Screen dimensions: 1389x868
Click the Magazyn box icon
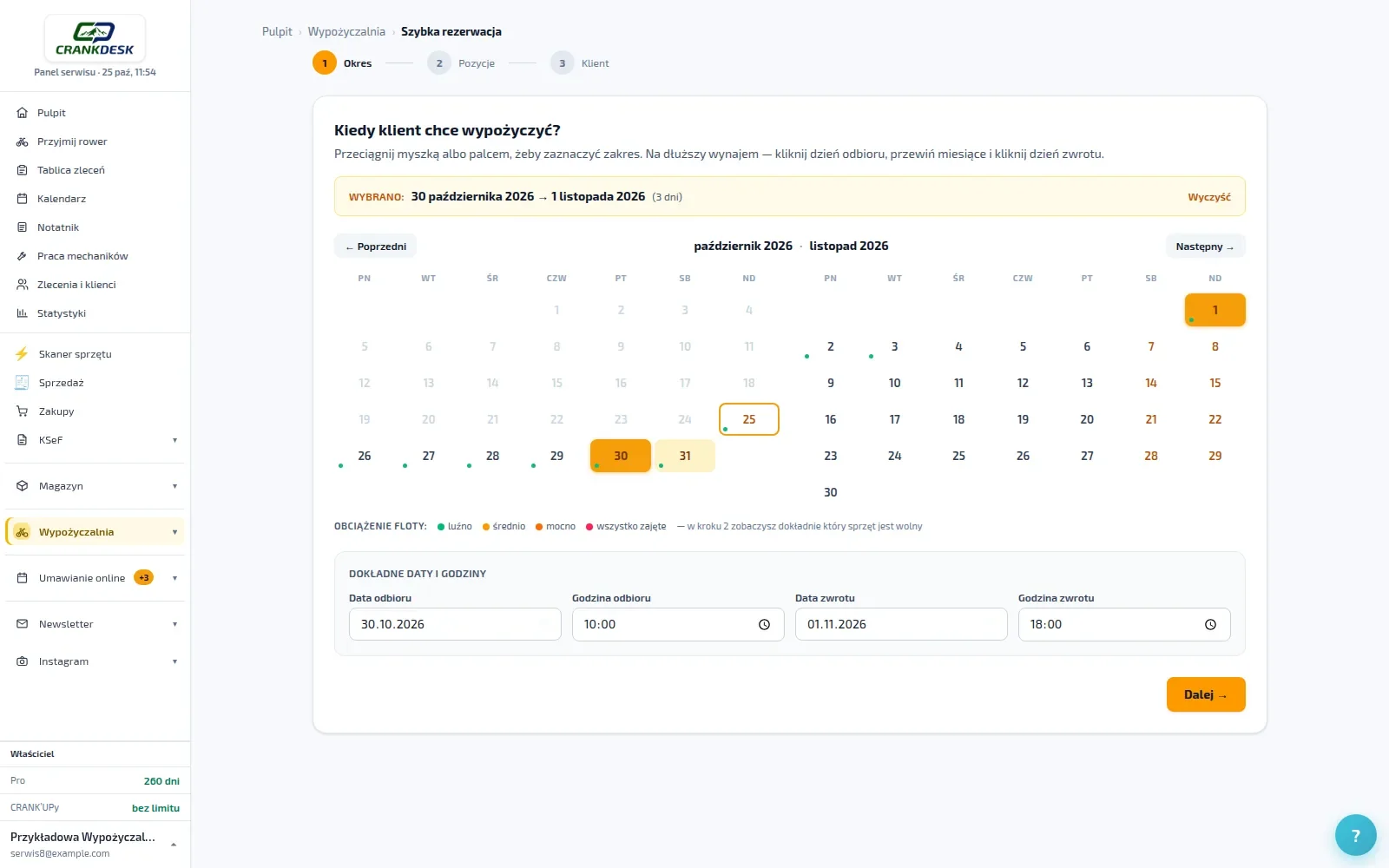coord(23,486)
